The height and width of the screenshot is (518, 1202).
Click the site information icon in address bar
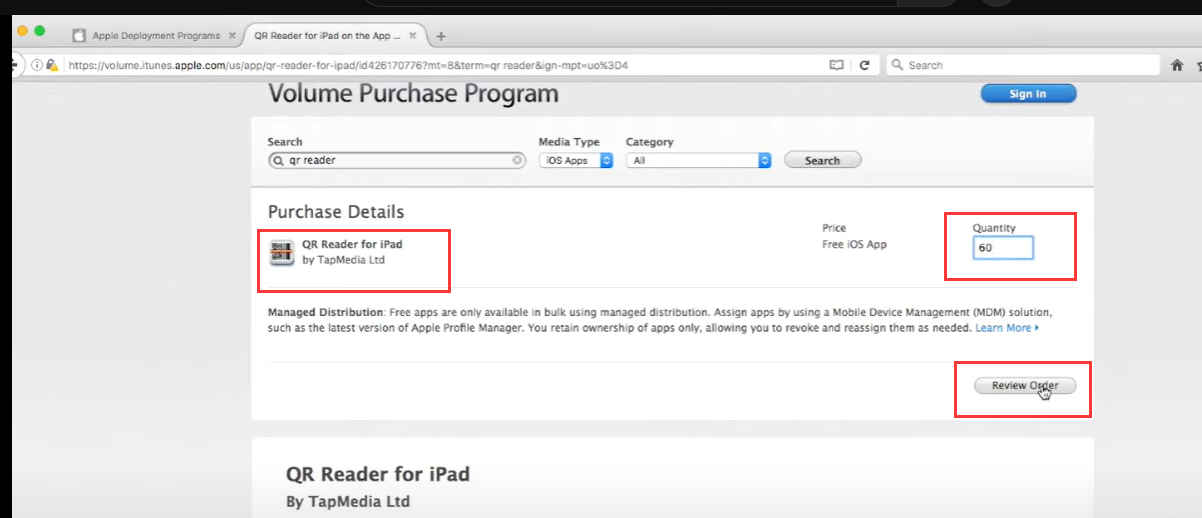click(x=37, y=65)
